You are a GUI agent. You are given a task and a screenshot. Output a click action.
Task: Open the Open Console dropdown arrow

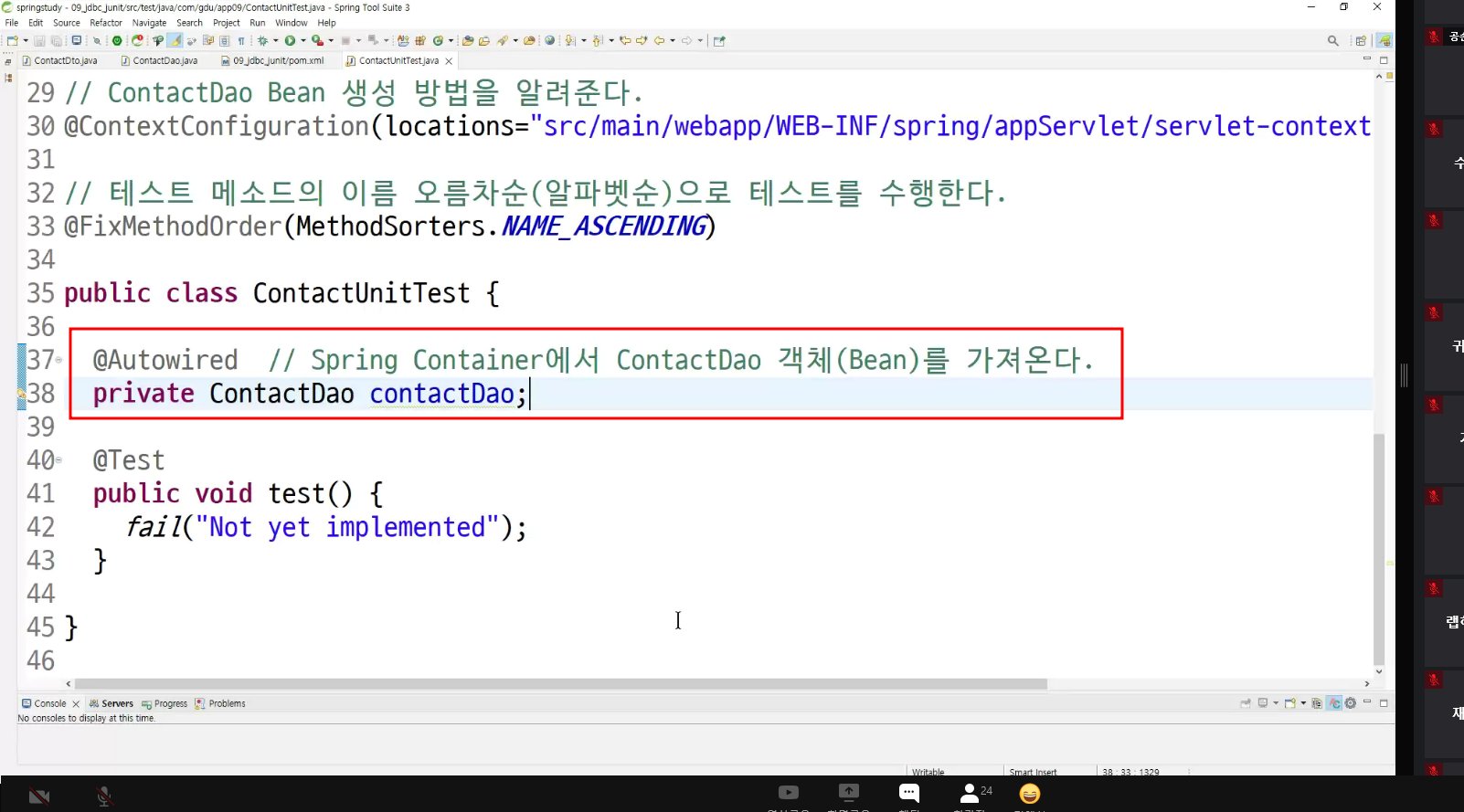tap(1303, 703)
